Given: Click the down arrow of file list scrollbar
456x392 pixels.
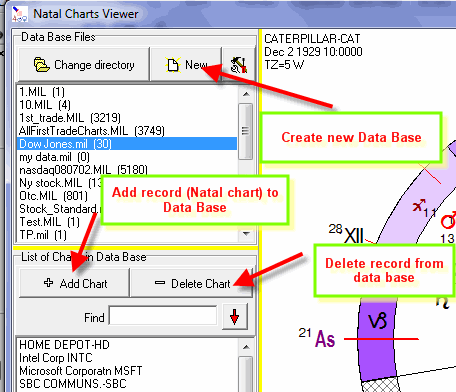Looking at the screenshot, I should pos(246,234).
